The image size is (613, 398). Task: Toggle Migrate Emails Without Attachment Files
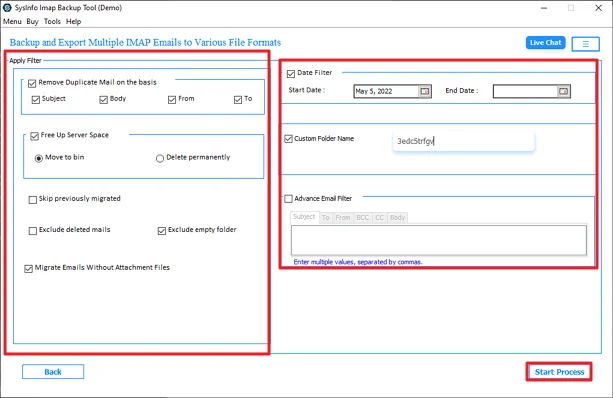[x=29, y=269]
